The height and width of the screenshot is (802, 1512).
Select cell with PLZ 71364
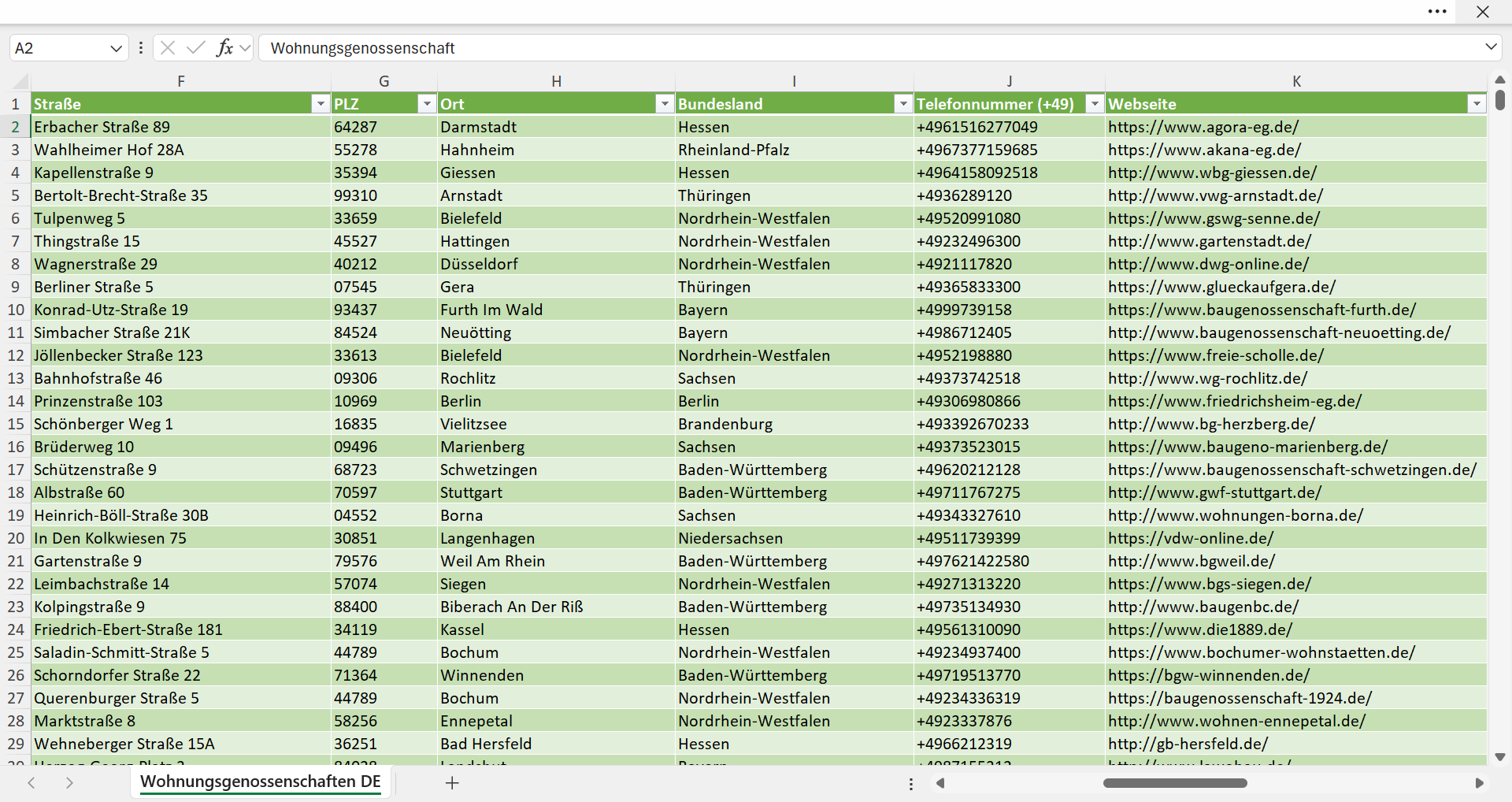[384, 675]
